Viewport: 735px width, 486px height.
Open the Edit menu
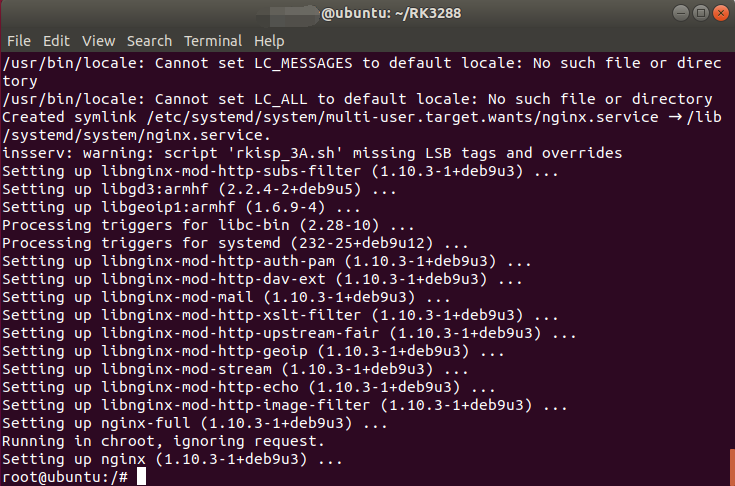(x=56, y=41)
